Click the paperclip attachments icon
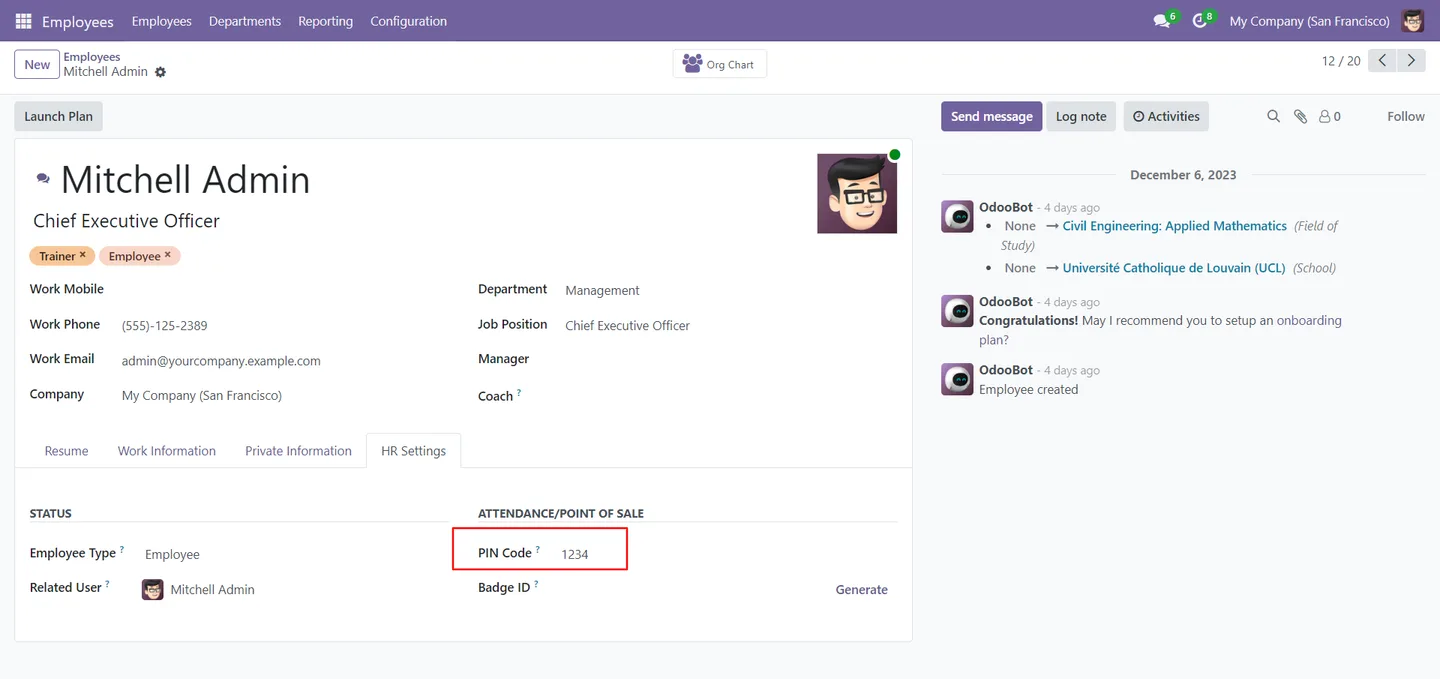This screenshot has width=1440, height=679. click(1300, 116)
